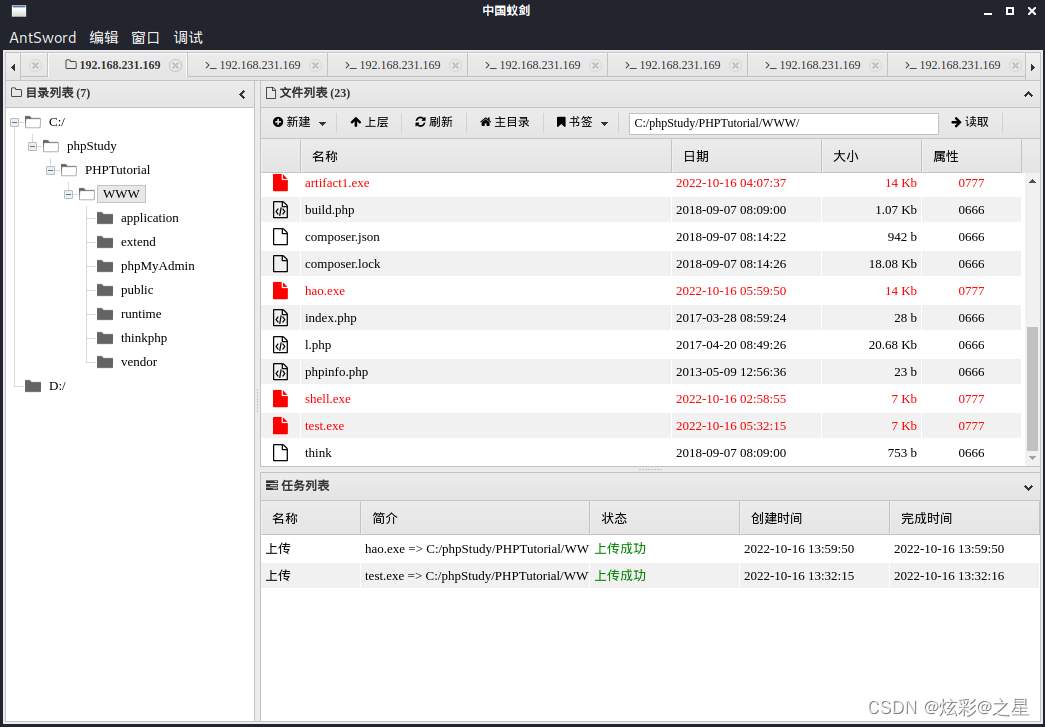Click the runtime folder icon in tree
1045x727 pixels.
tap(105, 314)
